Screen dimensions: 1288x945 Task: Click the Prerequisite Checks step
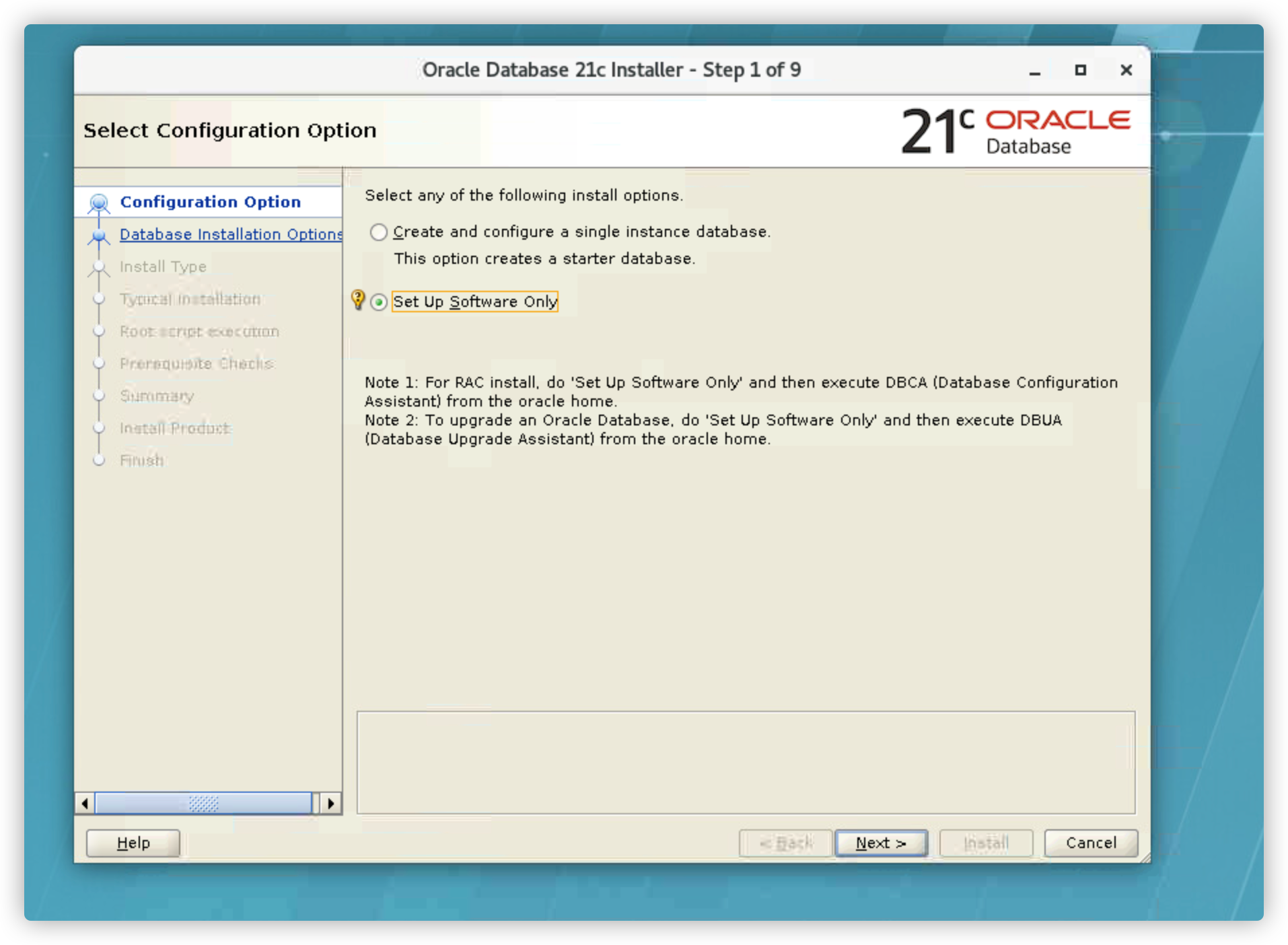196,363
